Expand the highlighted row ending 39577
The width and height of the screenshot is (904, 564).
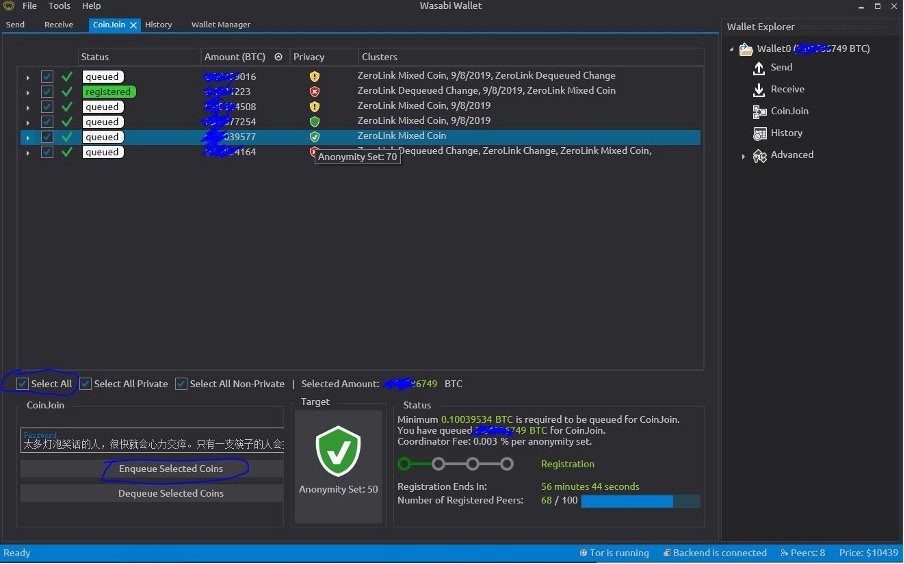[28, 137]
